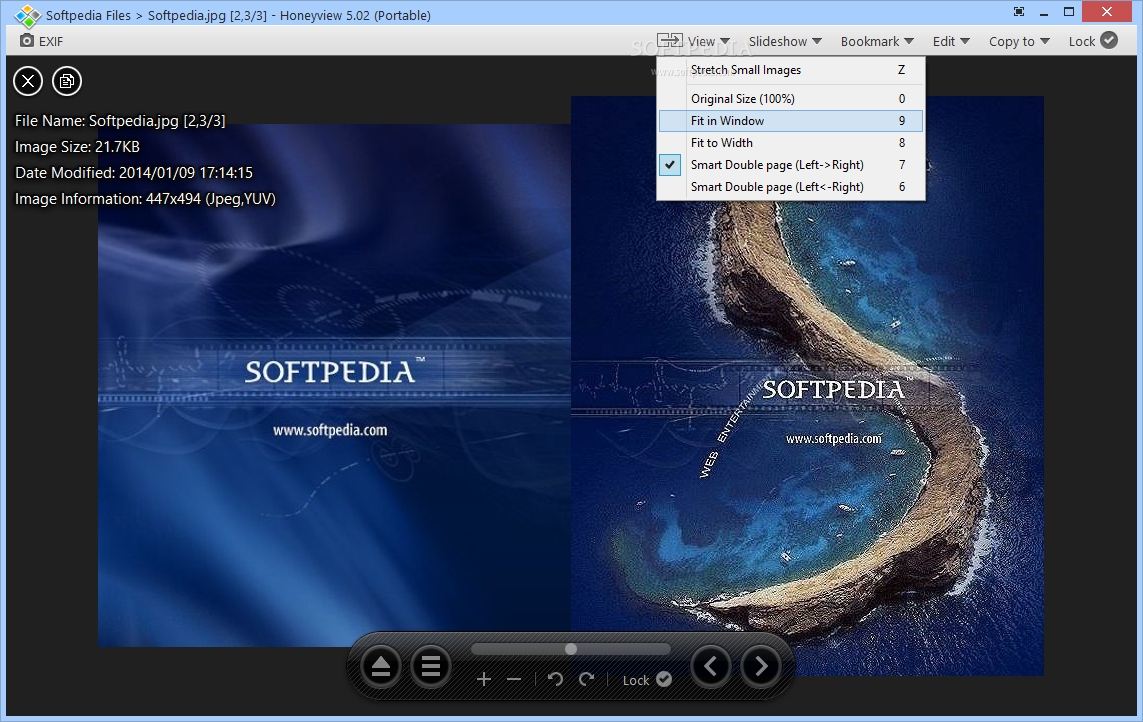Rotate image clockwise

point(587,680)
